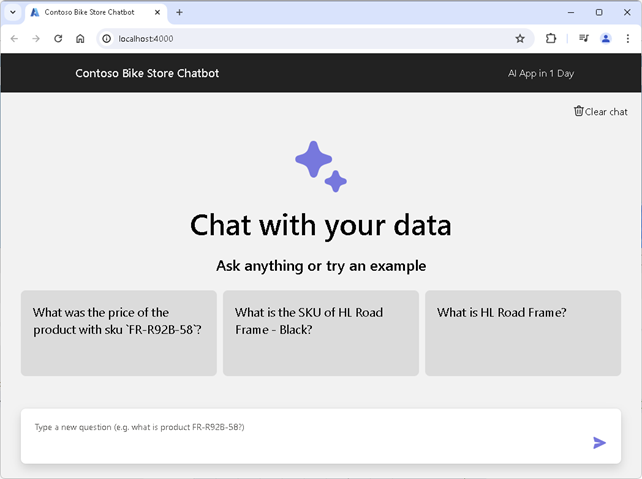
Task: Select the 'What is HL Road Frame?' example
Action: 523,333
